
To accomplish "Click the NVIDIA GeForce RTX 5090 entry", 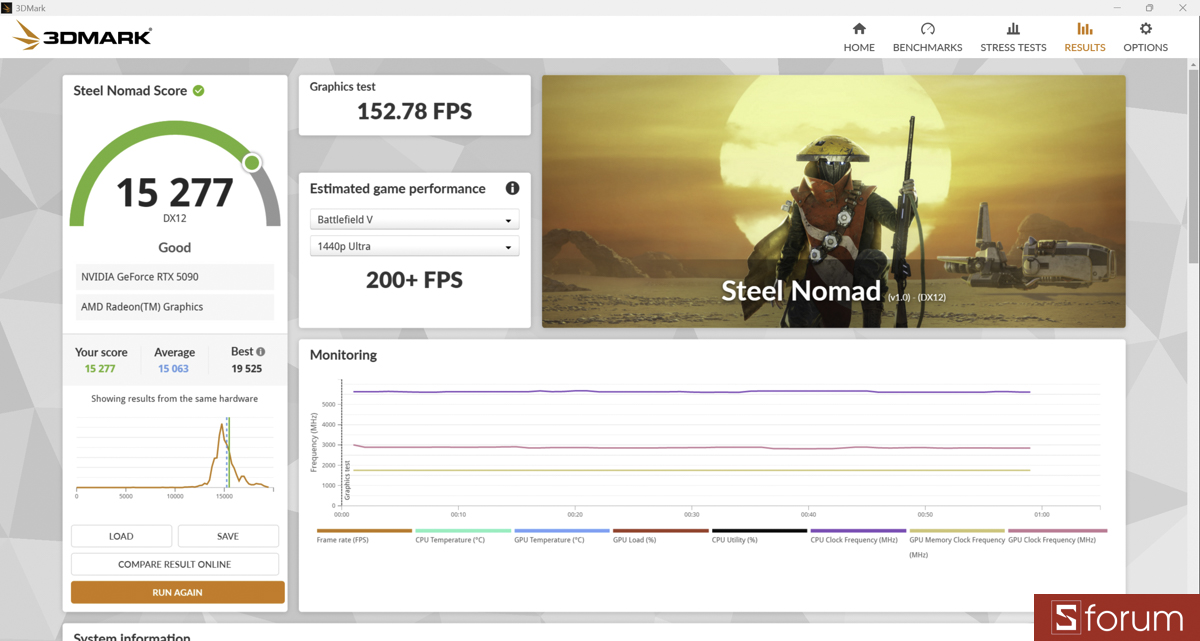I will coord(175,276).
